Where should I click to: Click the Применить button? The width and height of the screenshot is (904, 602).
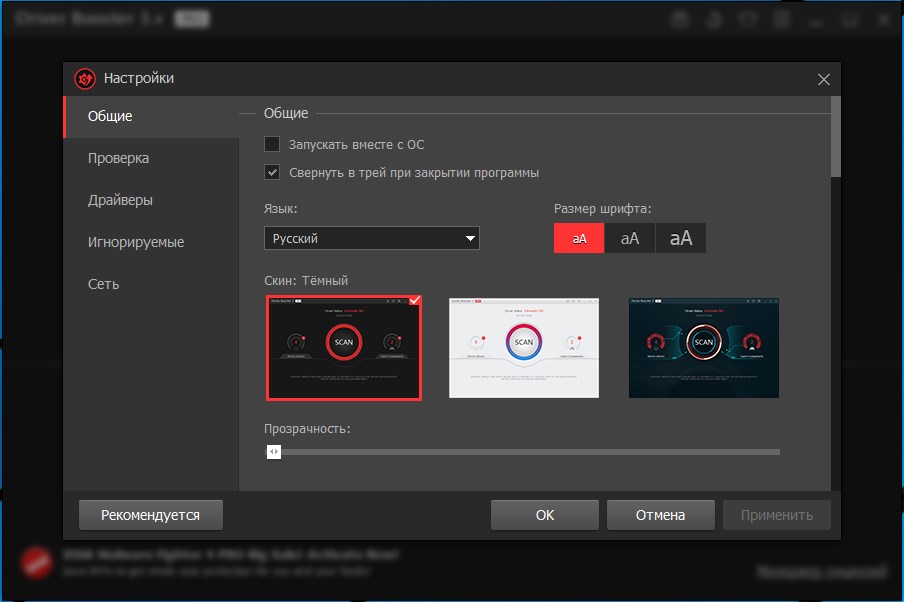pos(777,515)
